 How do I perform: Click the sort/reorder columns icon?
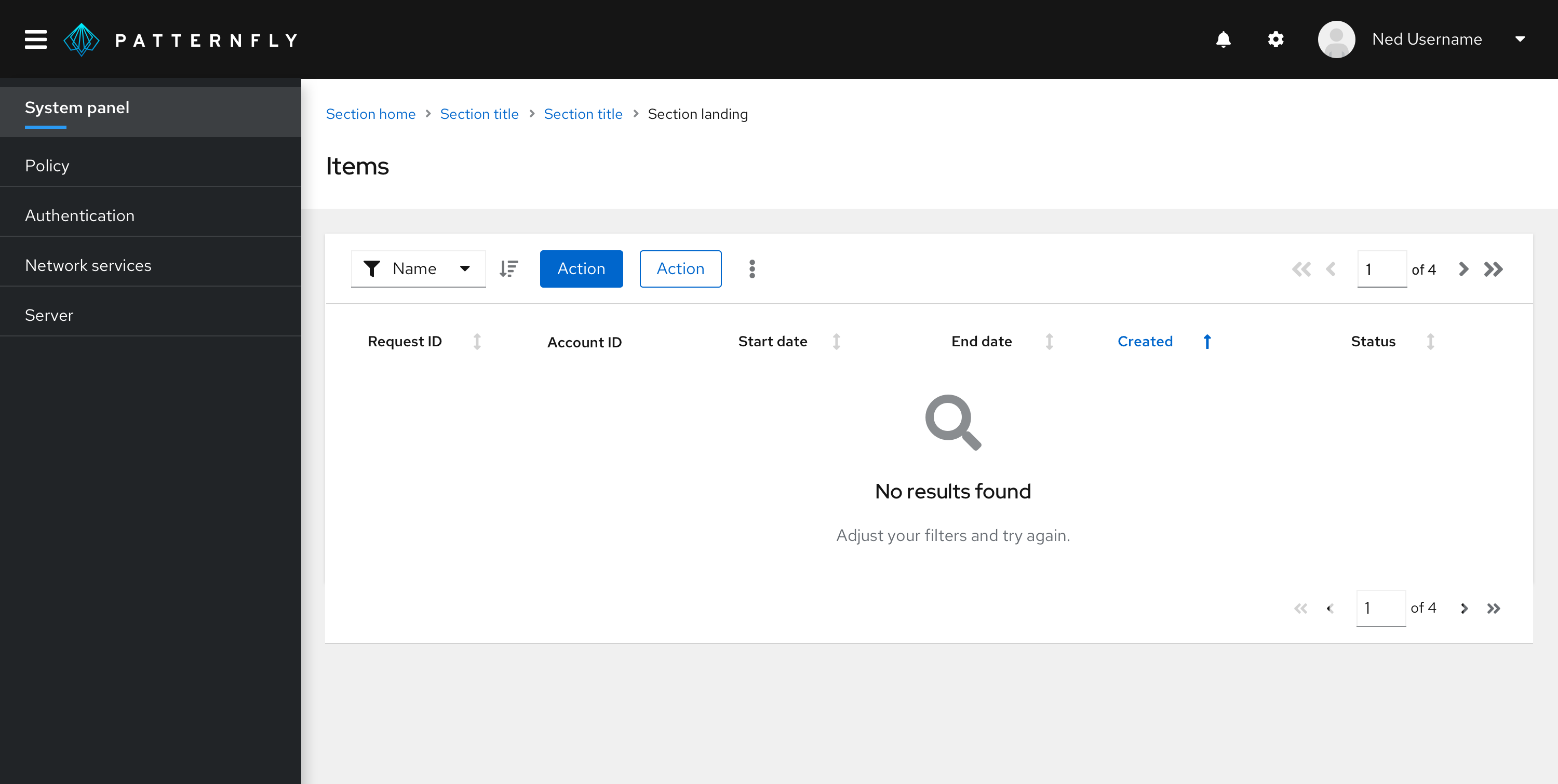(509, 269)
